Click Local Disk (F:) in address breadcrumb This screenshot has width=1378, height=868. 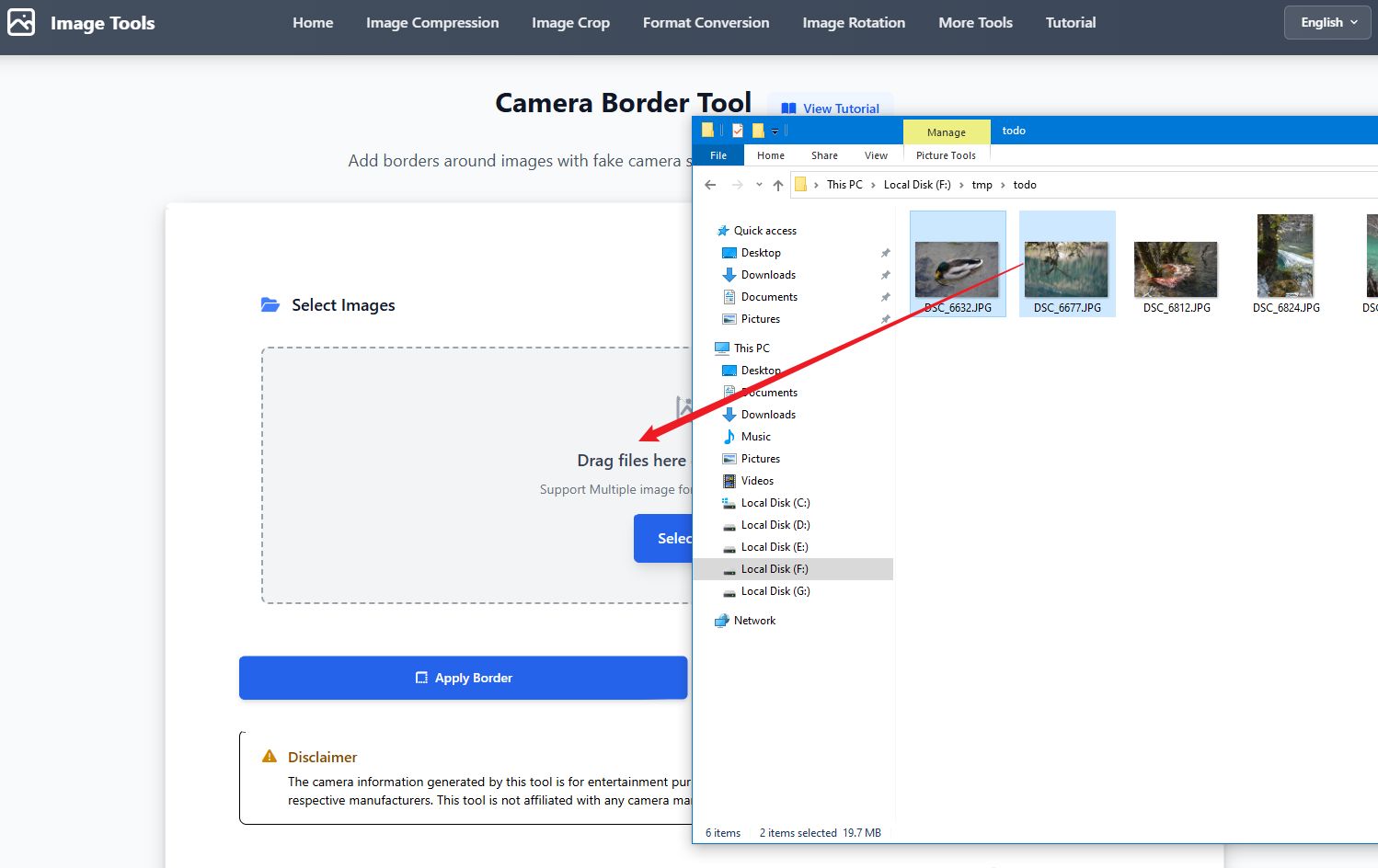pyautogui.click(x=917, y=185)
